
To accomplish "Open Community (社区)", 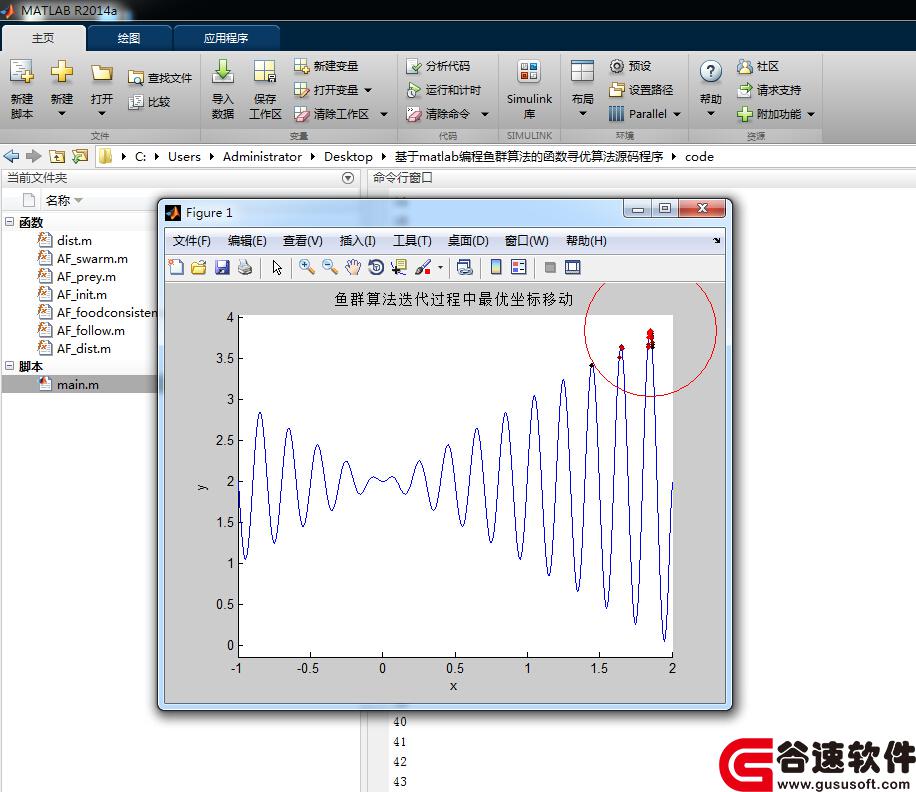I will coord(758,66).
